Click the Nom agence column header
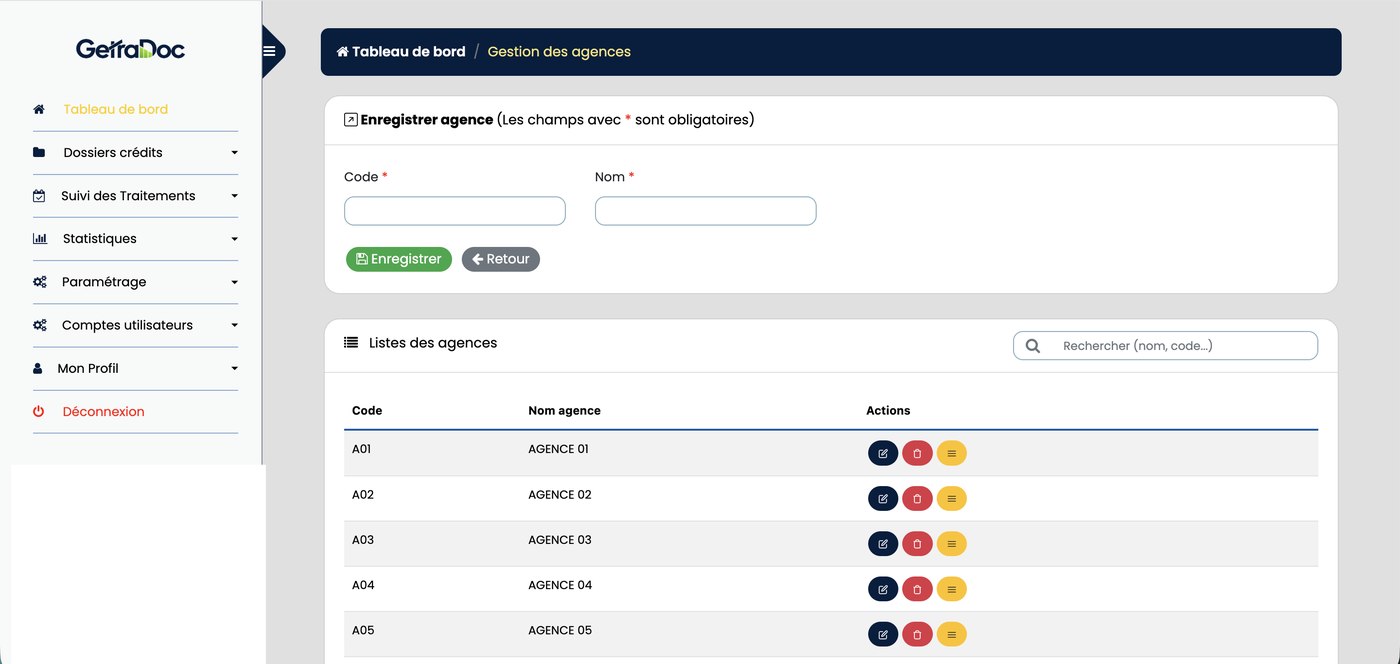The height and width of the screenshot is (664, 1400). [x=564, y=411]
